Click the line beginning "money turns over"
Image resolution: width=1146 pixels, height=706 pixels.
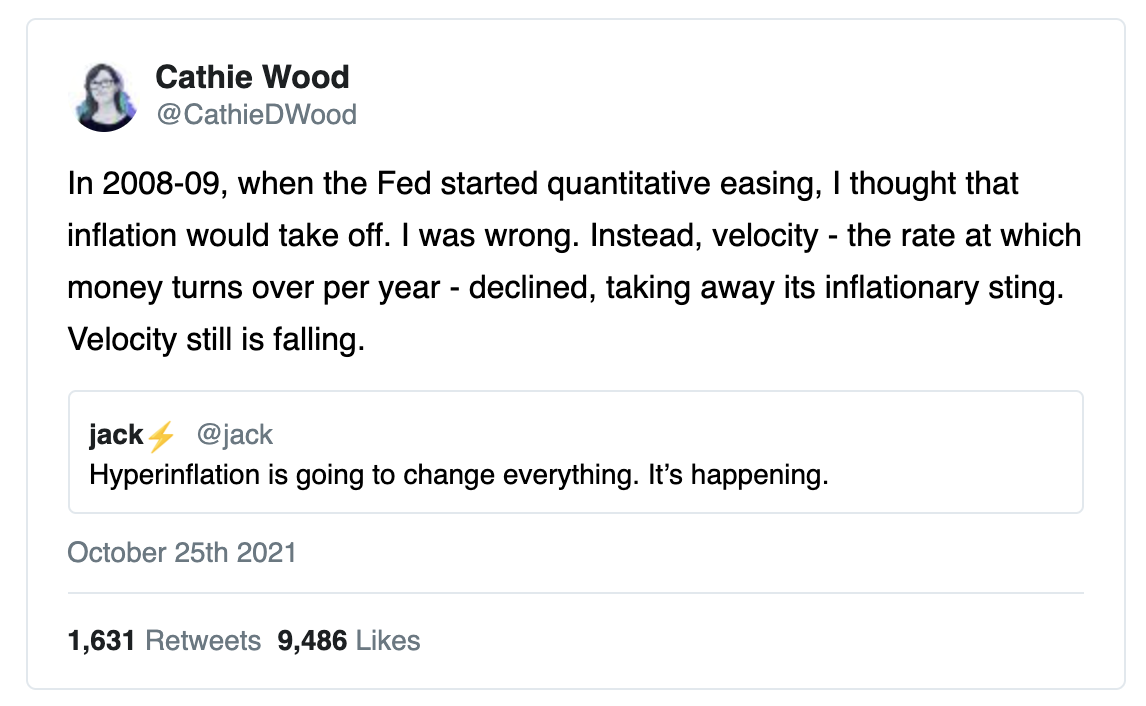566,288
